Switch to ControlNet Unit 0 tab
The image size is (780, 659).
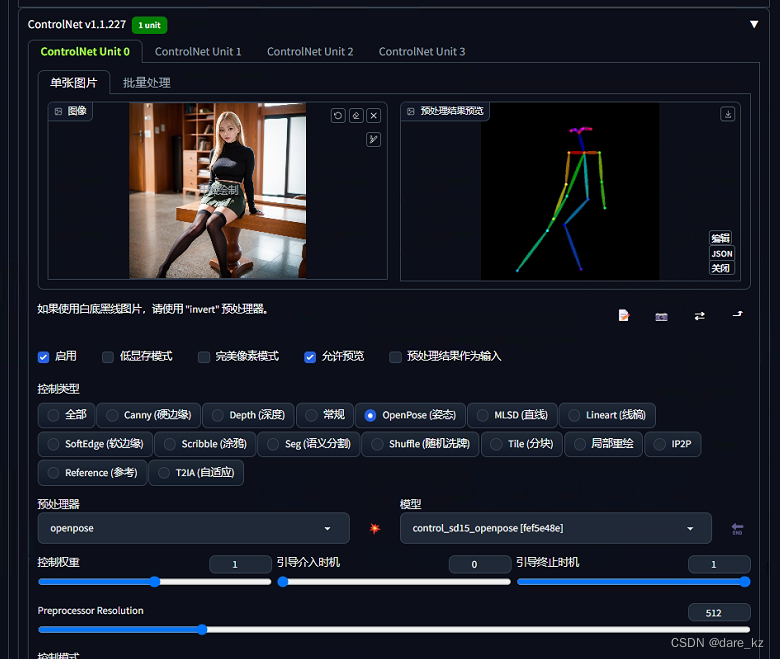tap(85, 52)
